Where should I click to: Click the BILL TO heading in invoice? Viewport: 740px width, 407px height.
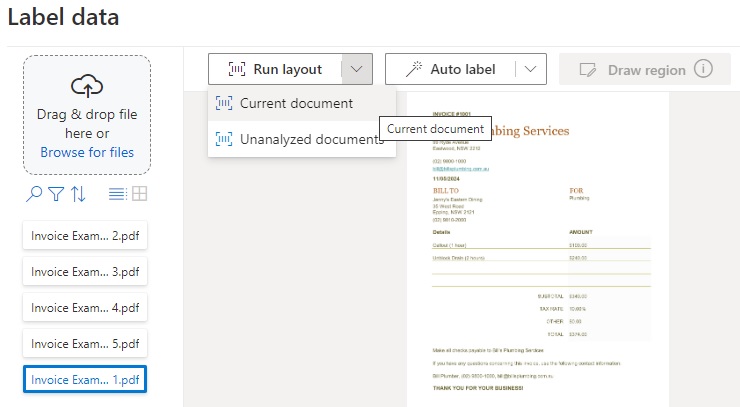point(446,191)
